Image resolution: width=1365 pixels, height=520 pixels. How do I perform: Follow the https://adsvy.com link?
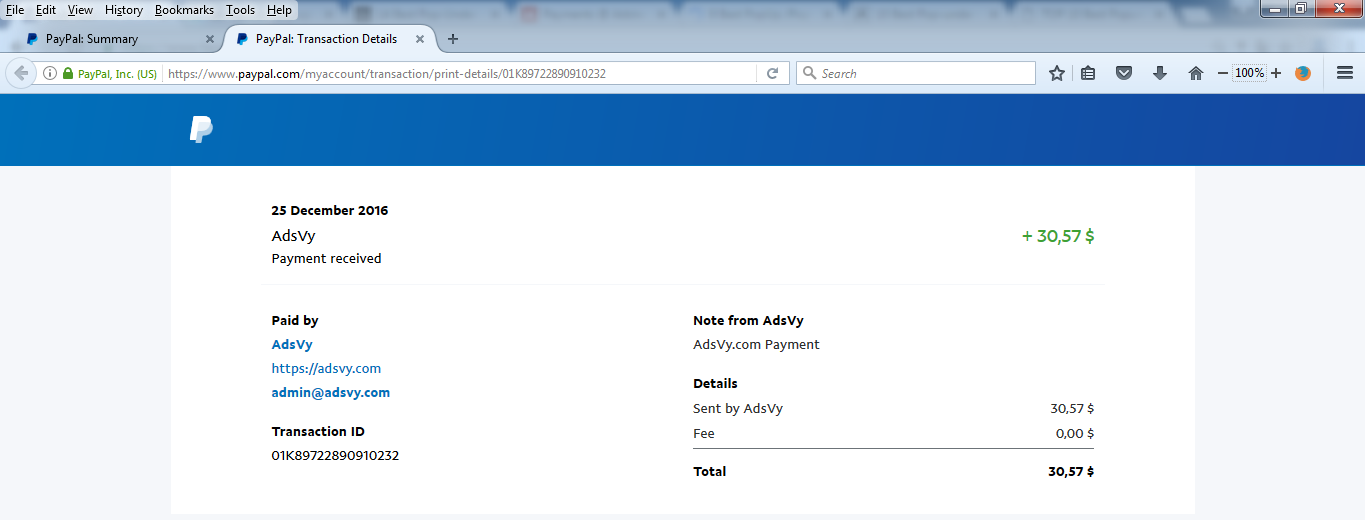326,369
